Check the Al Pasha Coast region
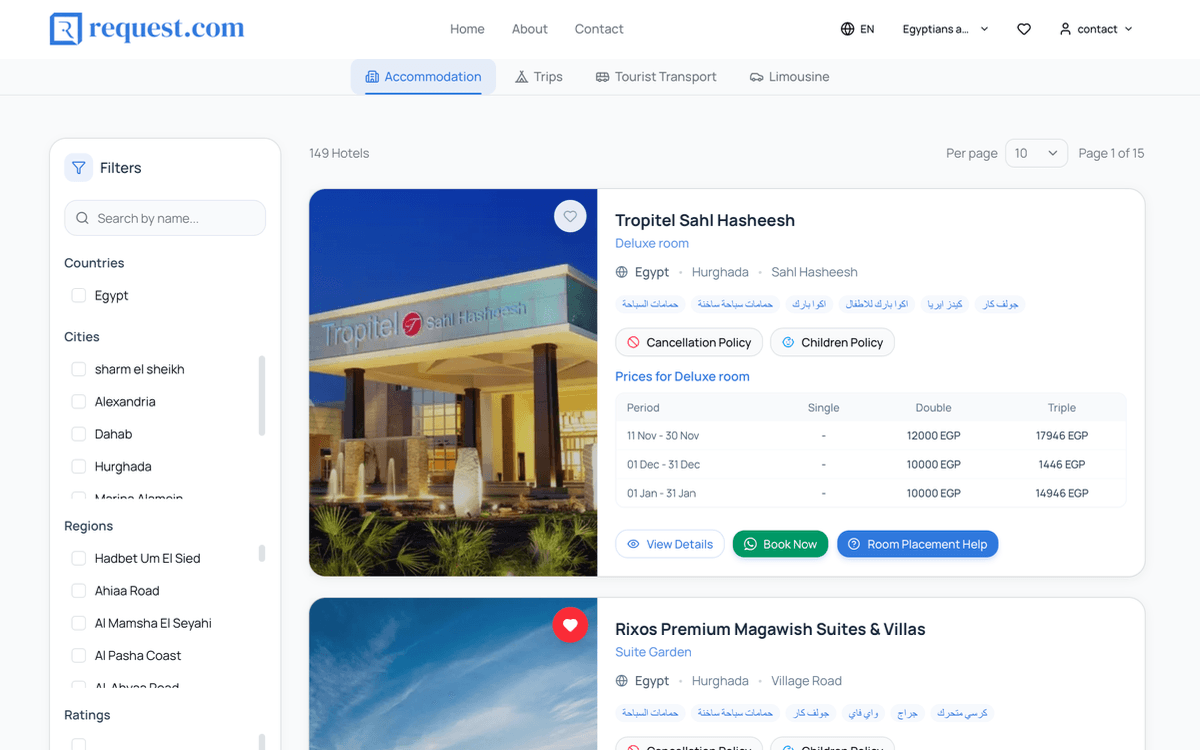This screenshot has width=1200, height=750. pyautogui.click(x=78, y=656)
